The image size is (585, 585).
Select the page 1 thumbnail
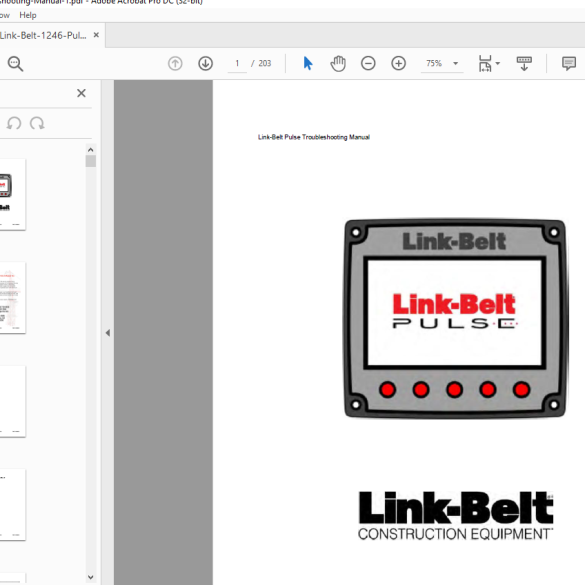coord(13,194)
